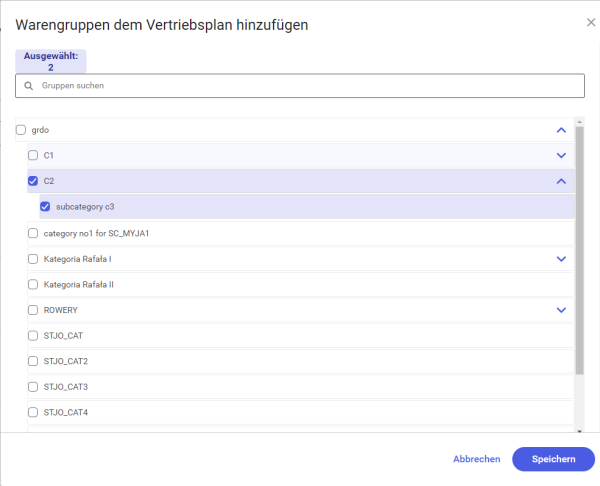This screenshot has width=600, height=486.
Task: Uncheck the subcategory c3 checkbox
Action: (x=45, y=207)
